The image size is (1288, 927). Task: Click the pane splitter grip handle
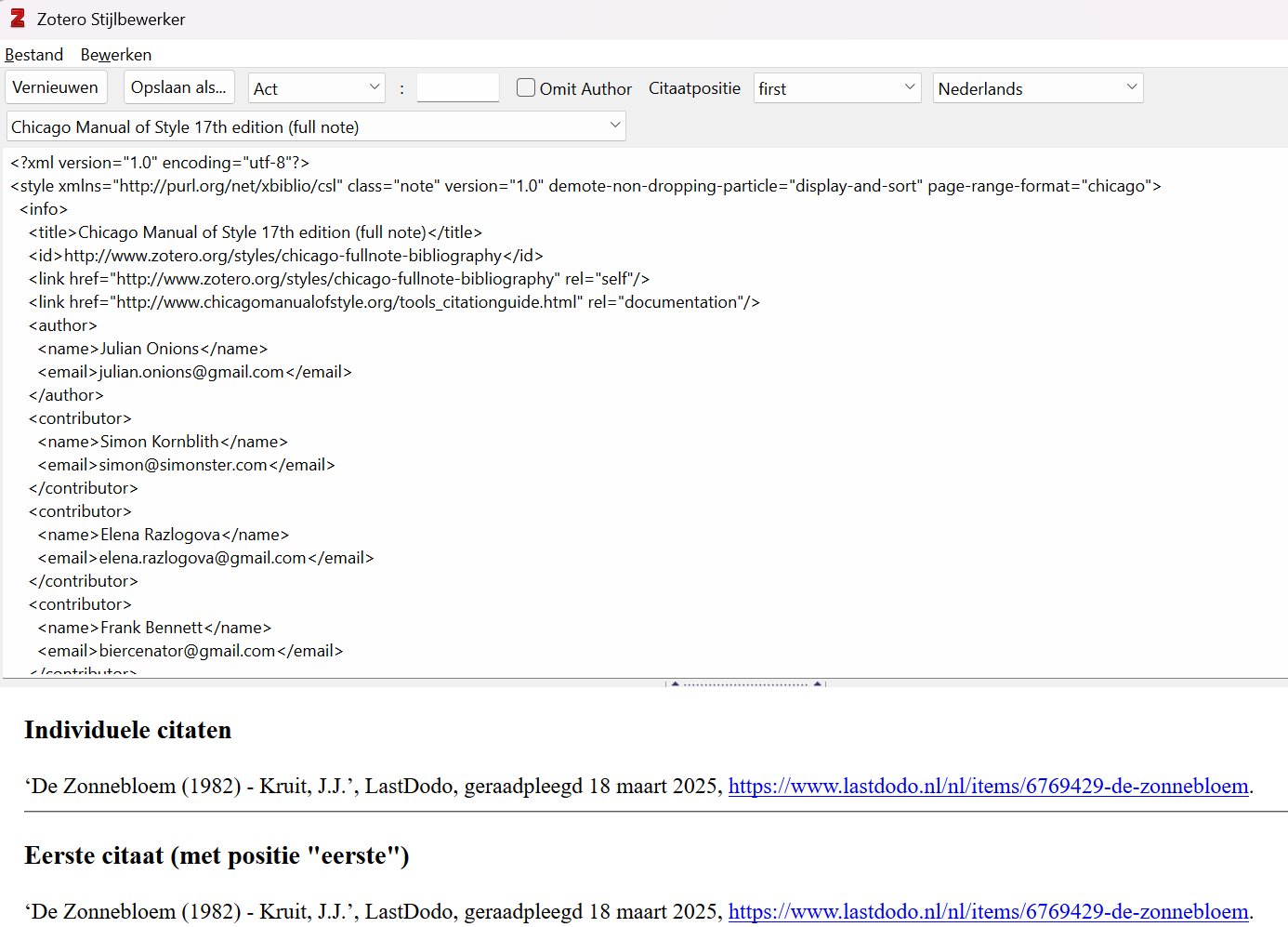(x=745, y=683)
